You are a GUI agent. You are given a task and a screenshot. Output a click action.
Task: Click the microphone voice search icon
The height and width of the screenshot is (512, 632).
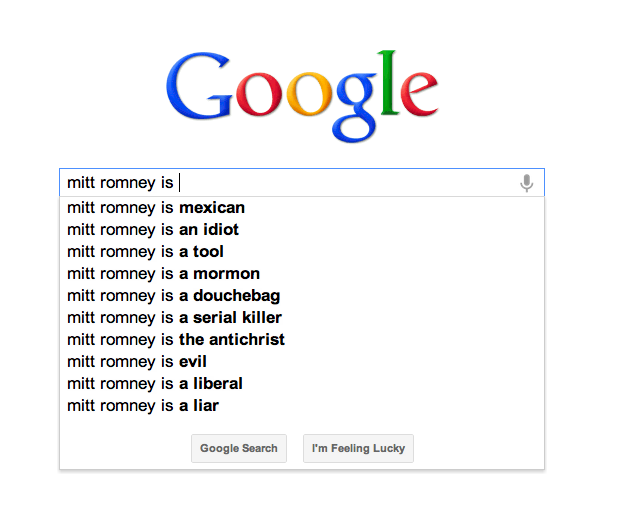(526, 183)
